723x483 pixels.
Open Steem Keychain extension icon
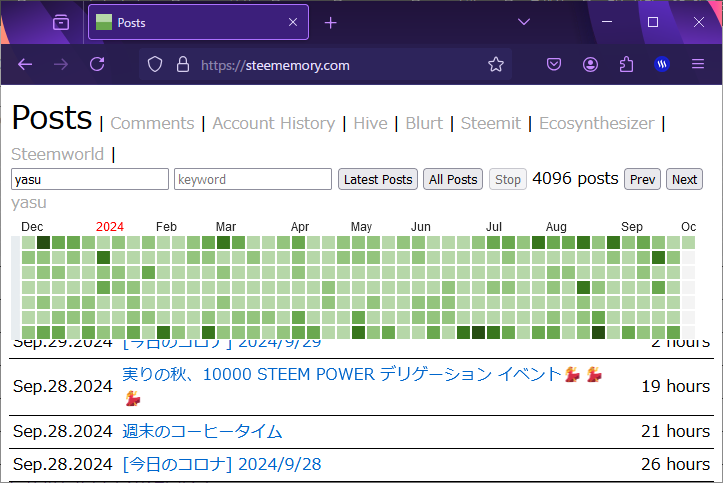click(x=662, y=65)
